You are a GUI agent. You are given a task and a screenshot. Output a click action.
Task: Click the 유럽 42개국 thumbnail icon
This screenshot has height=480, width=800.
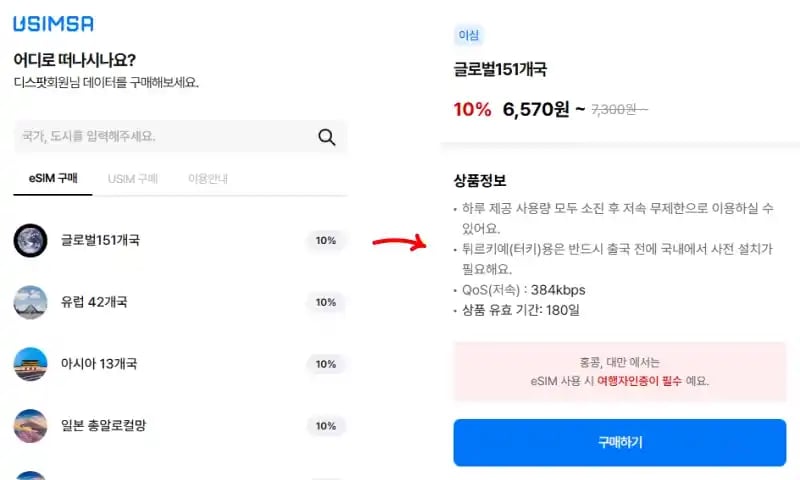click(x=30, y=302)
